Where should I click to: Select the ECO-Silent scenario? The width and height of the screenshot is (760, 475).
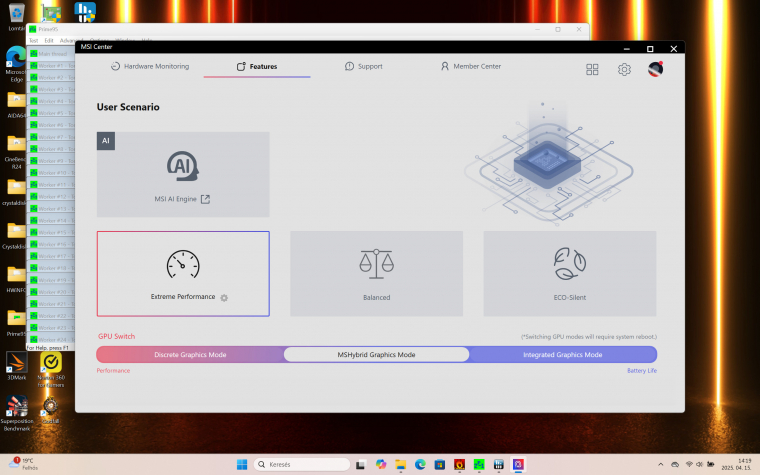tap(570, 274)
